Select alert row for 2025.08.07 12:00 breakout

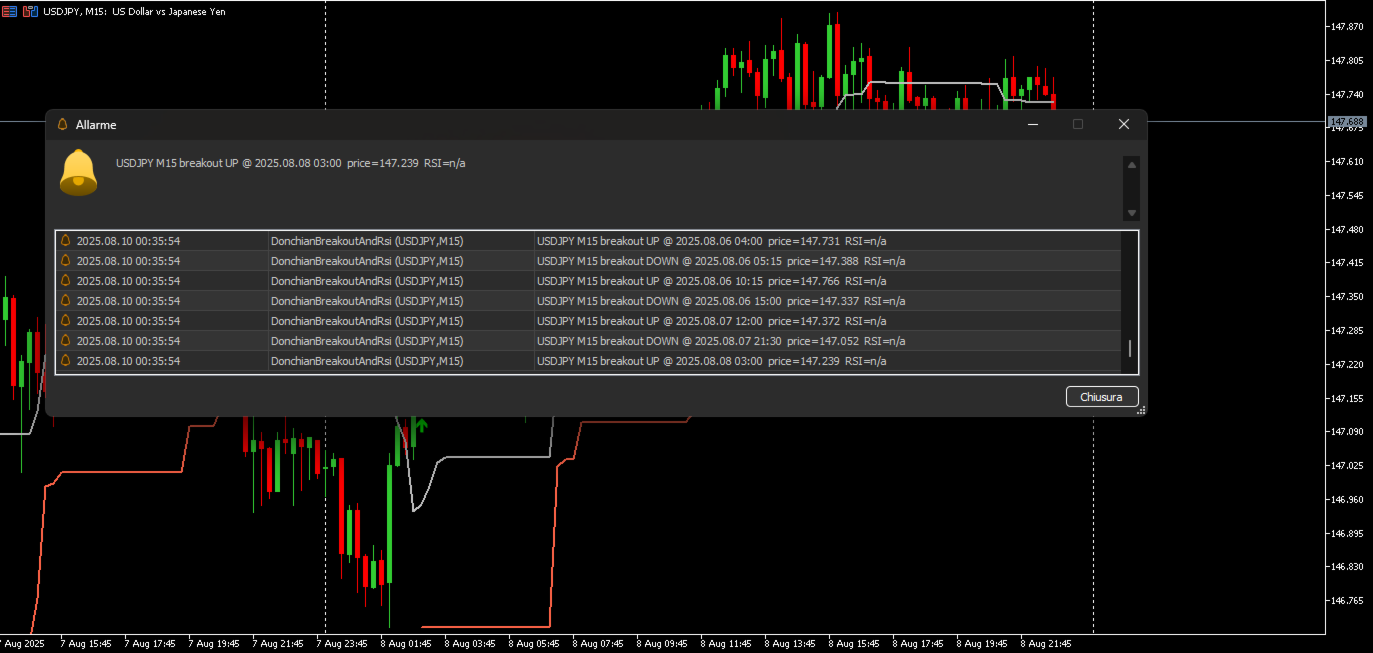point(588,321)
